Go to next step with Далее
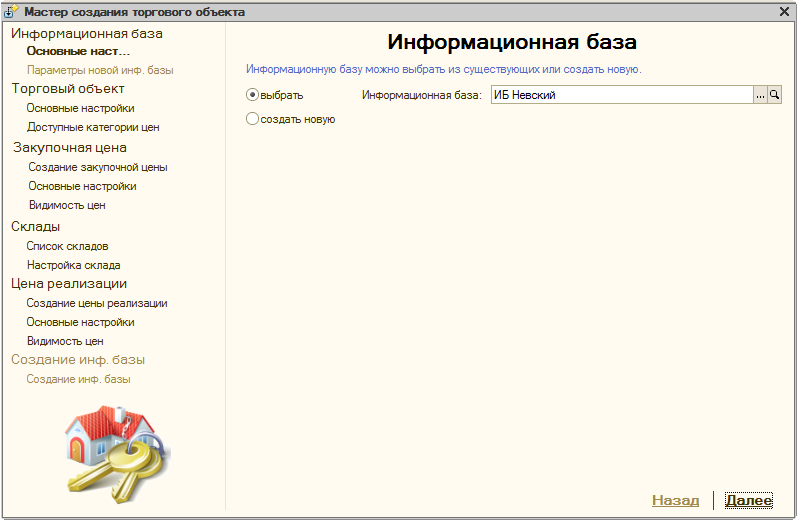The image size is (797, 520). [x=749, y=500]
